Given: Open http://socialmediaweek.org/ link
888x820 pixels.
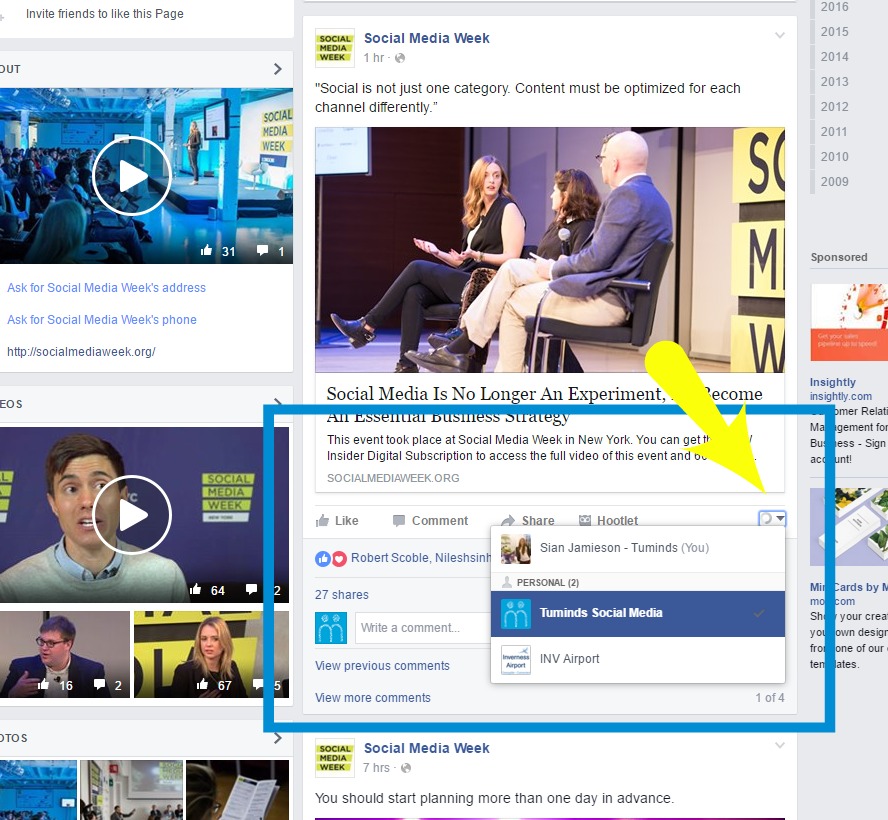Looking at the screenshot, I should click(x=81, y=352).
